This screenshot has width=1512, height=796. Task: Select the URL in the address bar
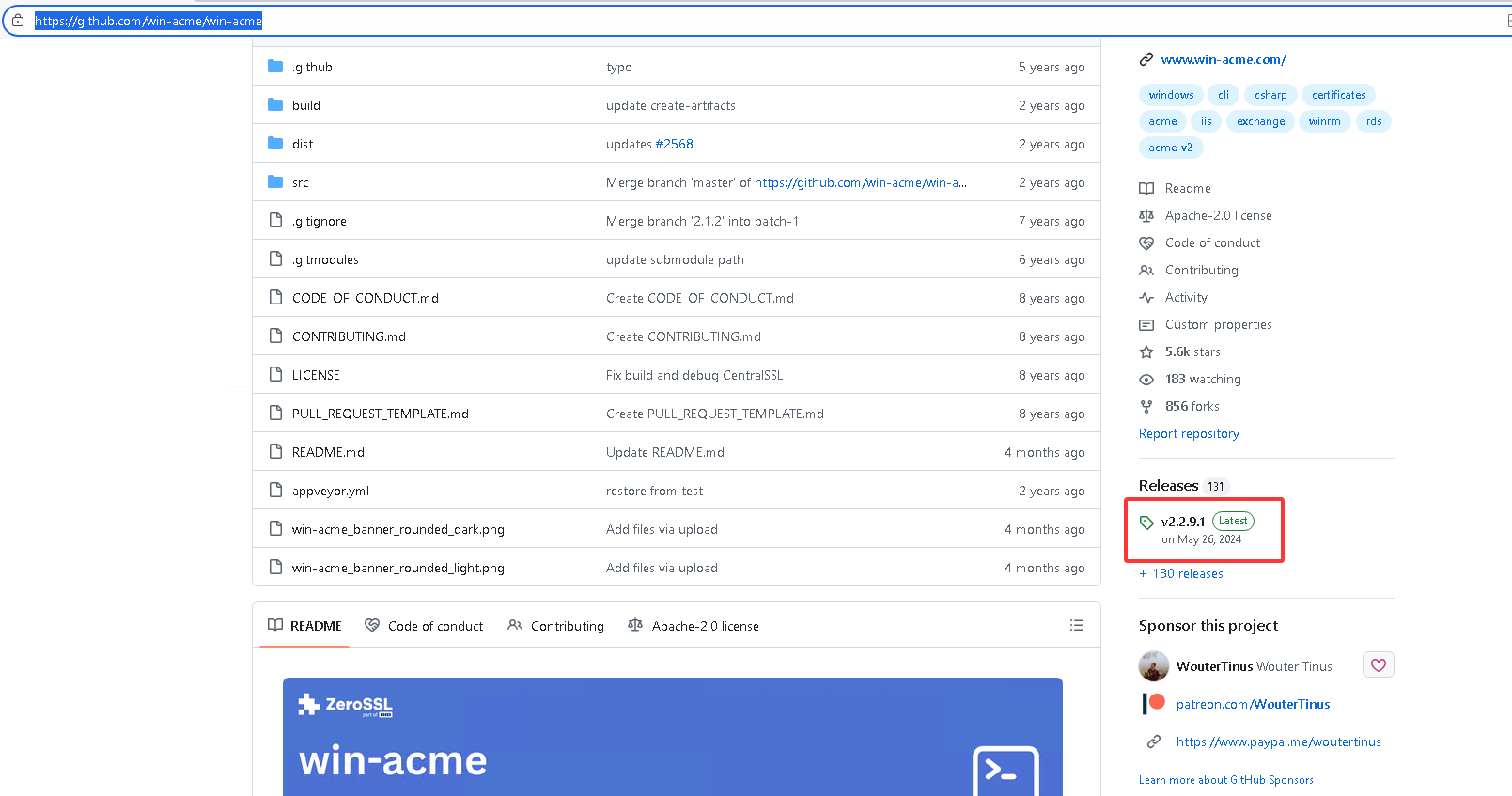click(148, 21)
